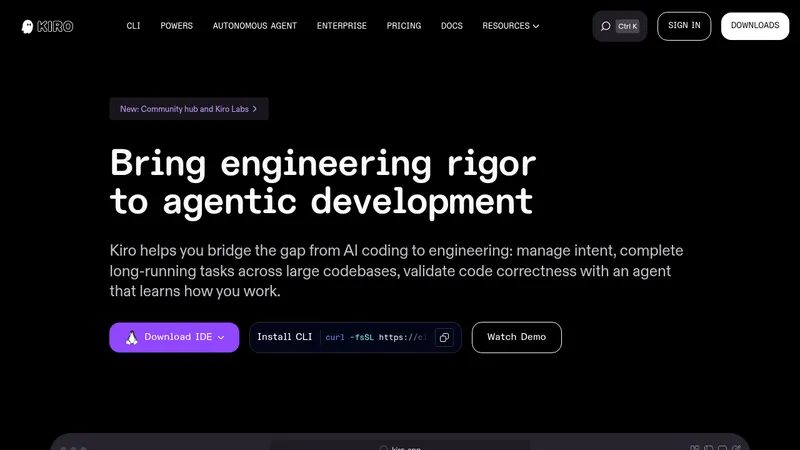Screen dimensions: 800x450
Task: Open the Docs nav link
Action: tap(452, 26)
